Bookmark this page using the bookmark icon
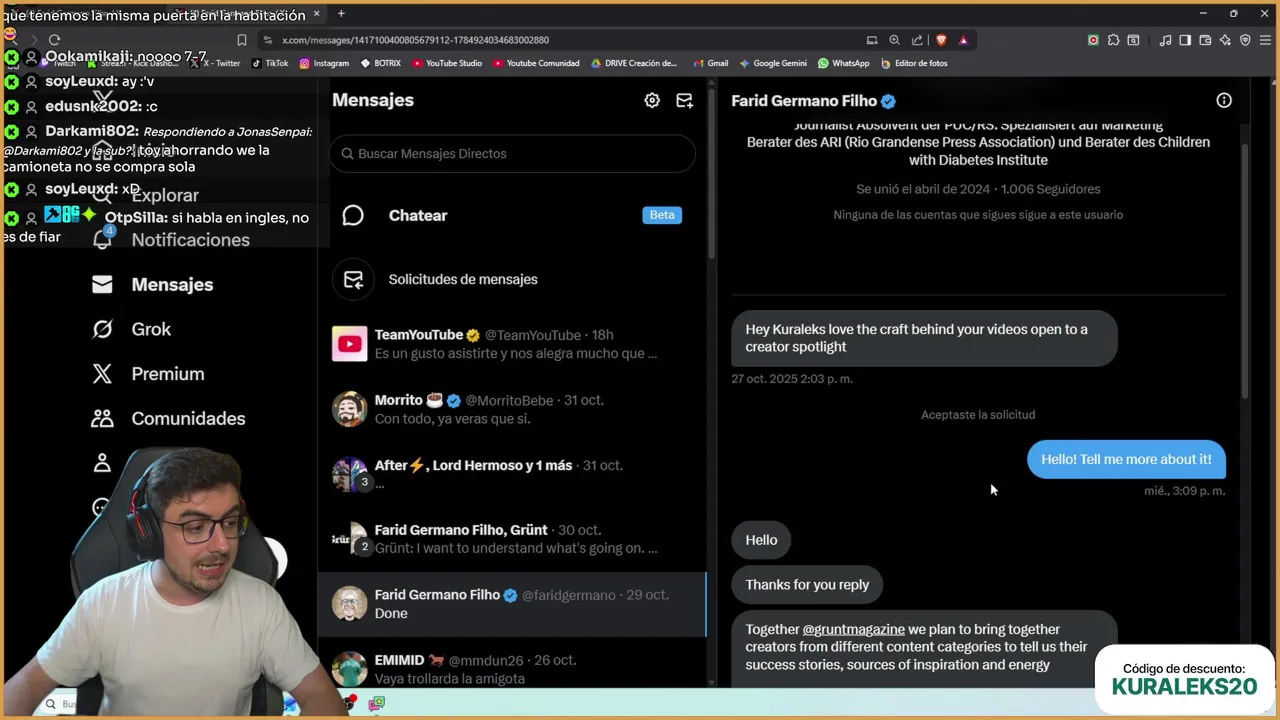1280x720 pixels. (242, 40)
